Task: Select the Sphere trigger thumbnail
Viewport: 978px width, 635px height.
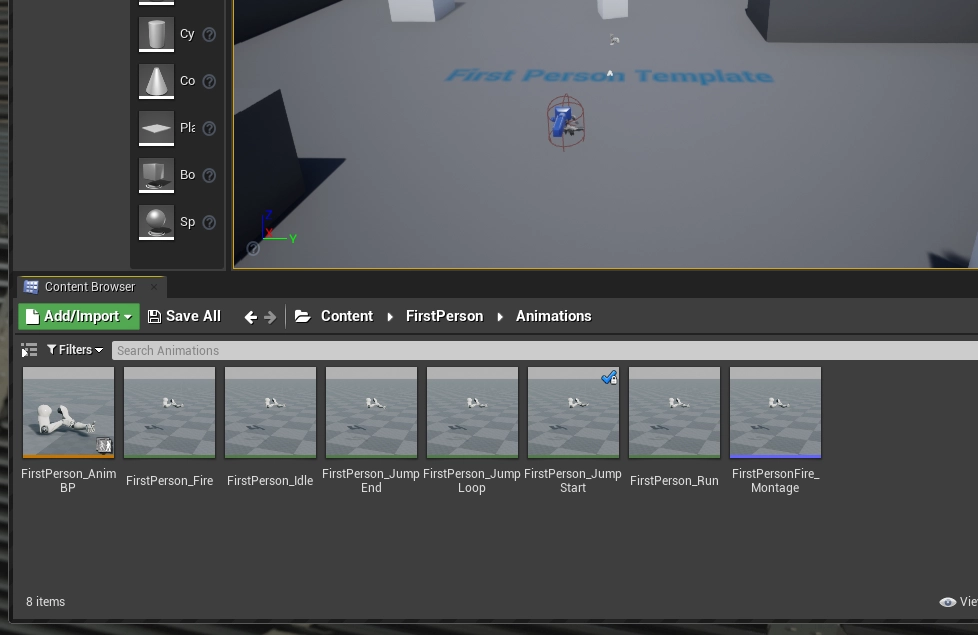Action: [x=156, y=223]
